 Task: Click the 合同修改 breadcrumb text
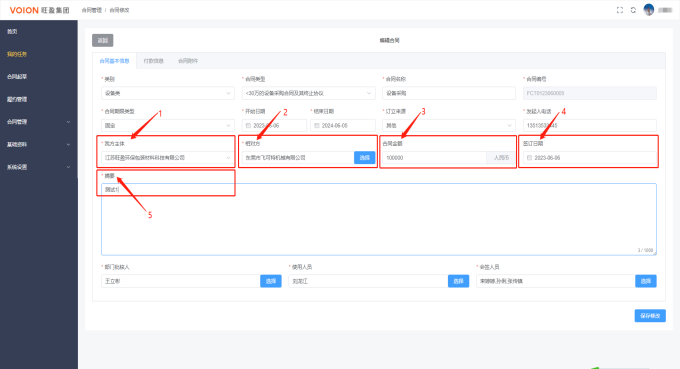point(119,10)
